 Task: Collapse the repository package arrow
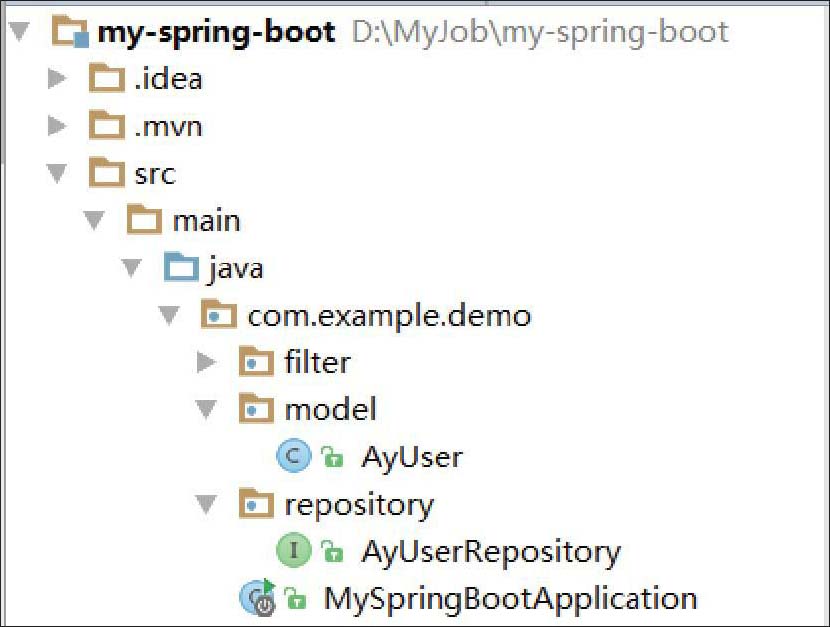(206, 505)
